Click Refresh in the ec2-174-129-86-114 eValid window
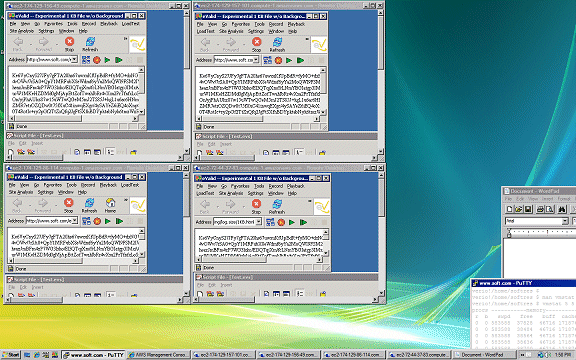Viewport: 576px width, 360px height. pos(89,205)
